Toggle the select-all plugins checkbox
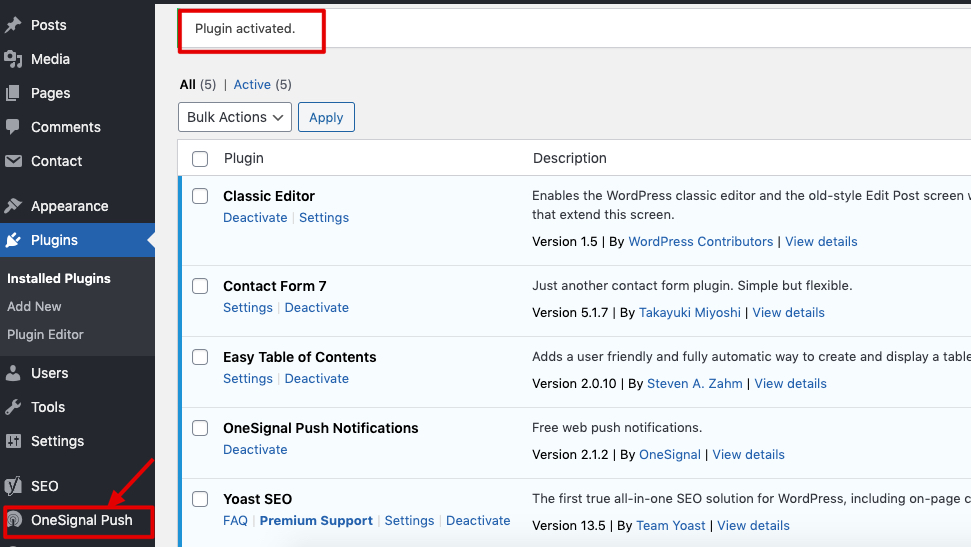971x547 pixels. pyautogui.click(x=200, y=159)
